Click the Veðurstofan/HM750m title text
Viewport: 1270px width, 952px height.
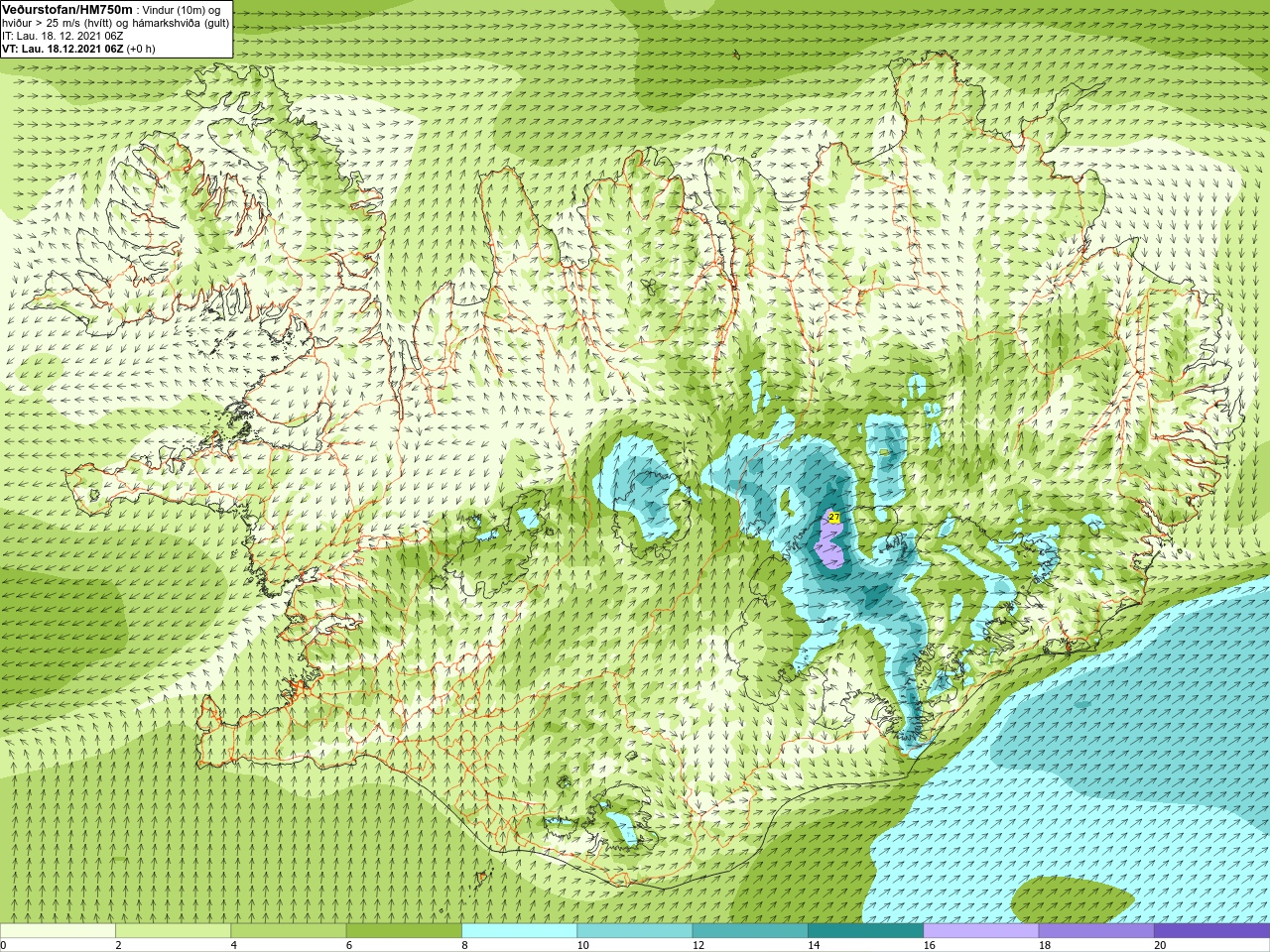tap(66, 9)
